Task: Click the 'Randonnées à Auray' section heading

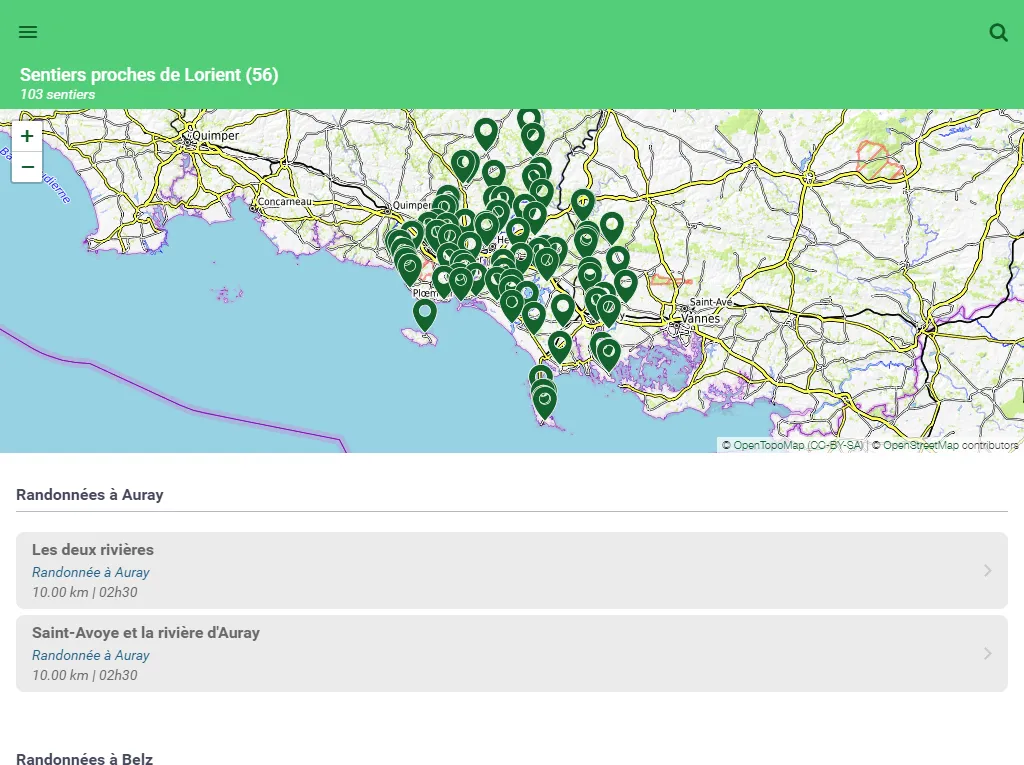Action: [x=90, y=494]
